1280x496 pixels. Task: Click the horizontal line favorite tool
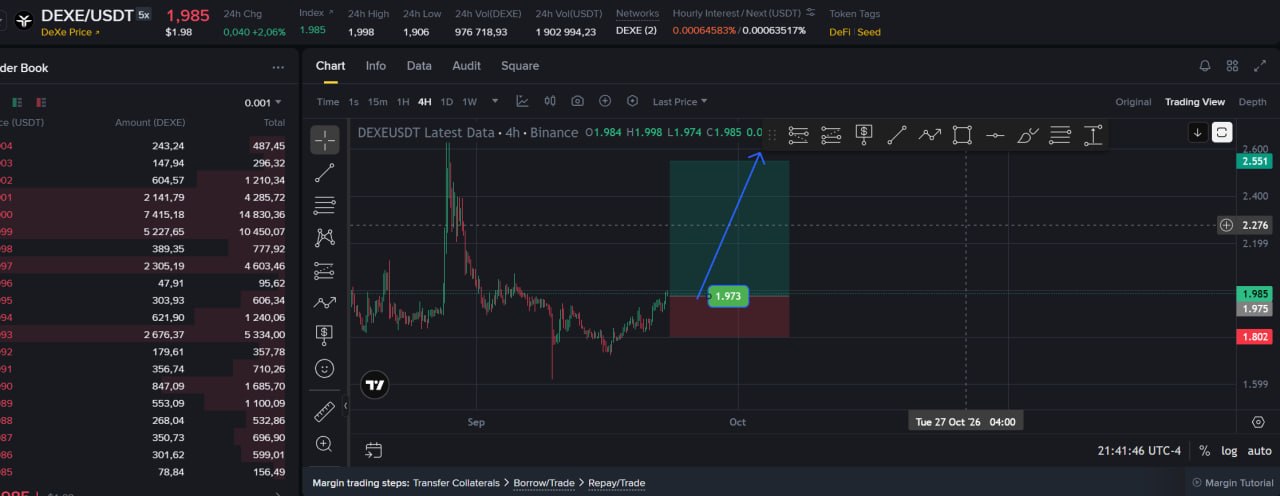(x=995, y=134)
